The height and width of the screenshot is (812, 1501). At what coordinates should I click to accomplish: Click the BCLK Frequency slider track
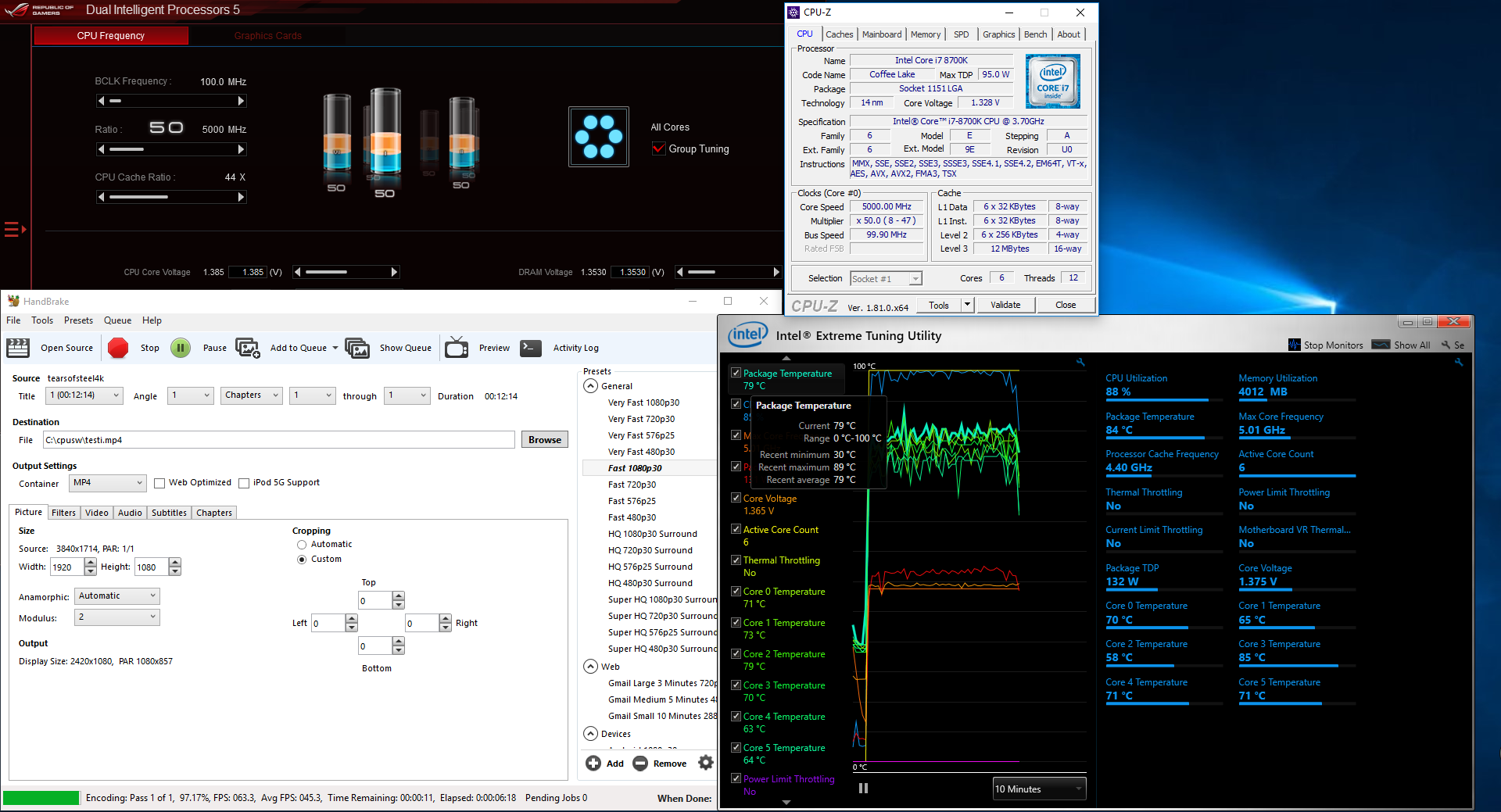(171, 101)
